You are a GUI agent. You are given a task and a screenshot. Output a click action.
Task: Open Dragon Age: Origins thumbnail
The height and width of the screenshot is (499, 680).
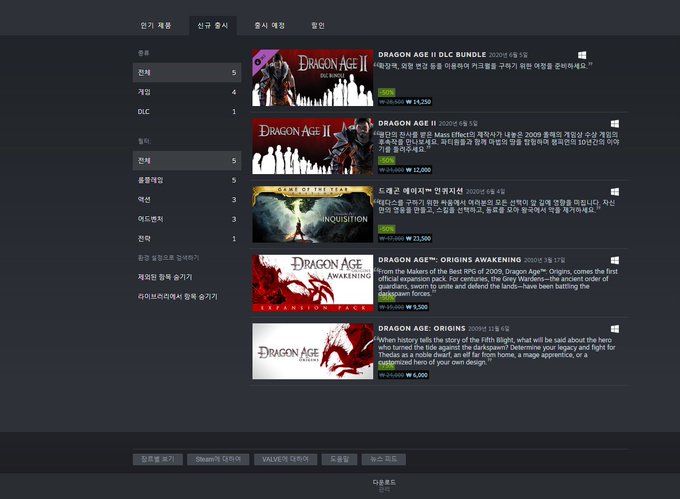pos(313,351)
